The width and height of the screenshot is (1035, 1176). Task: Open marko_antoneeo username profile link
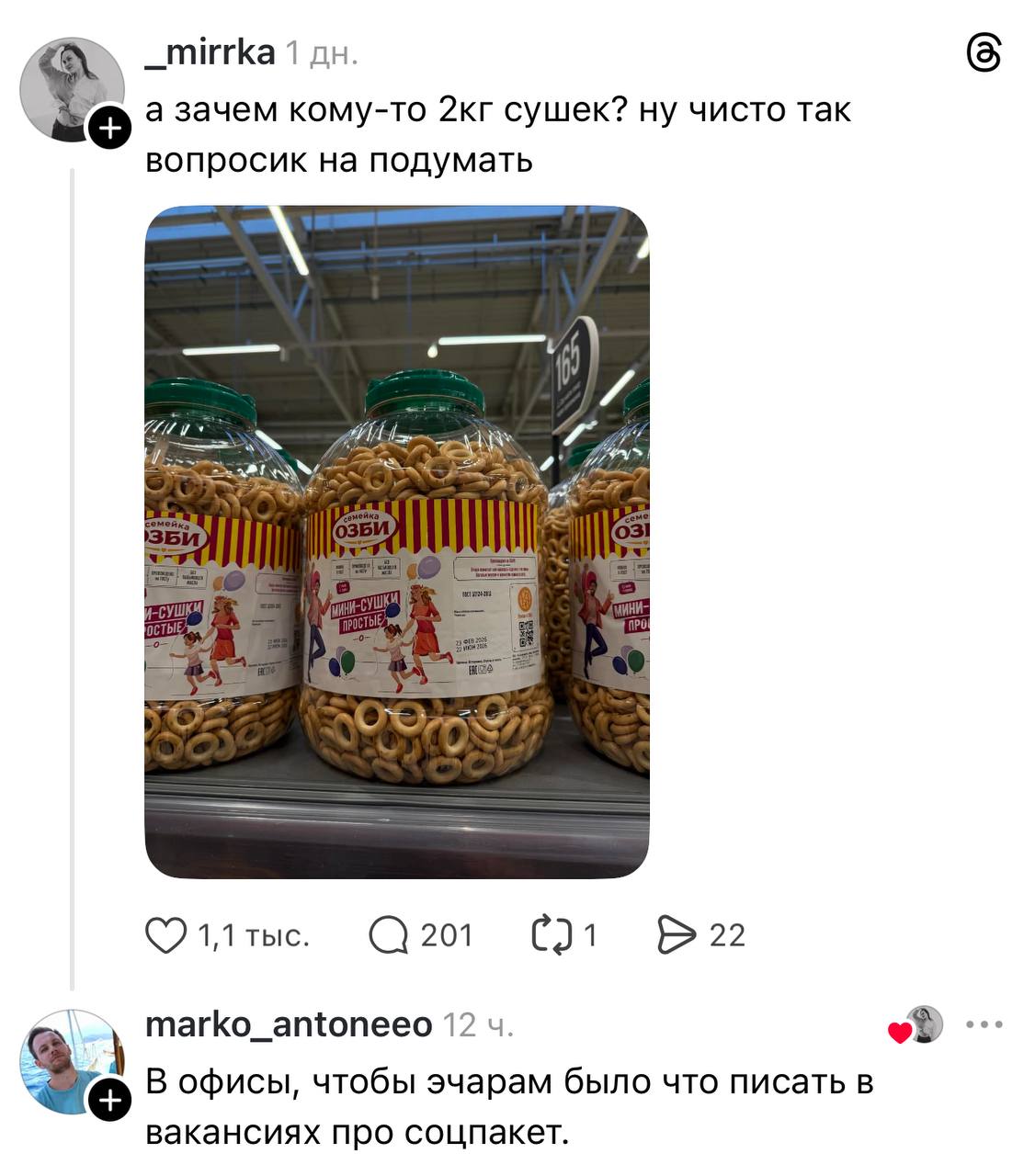point(289,1023)
